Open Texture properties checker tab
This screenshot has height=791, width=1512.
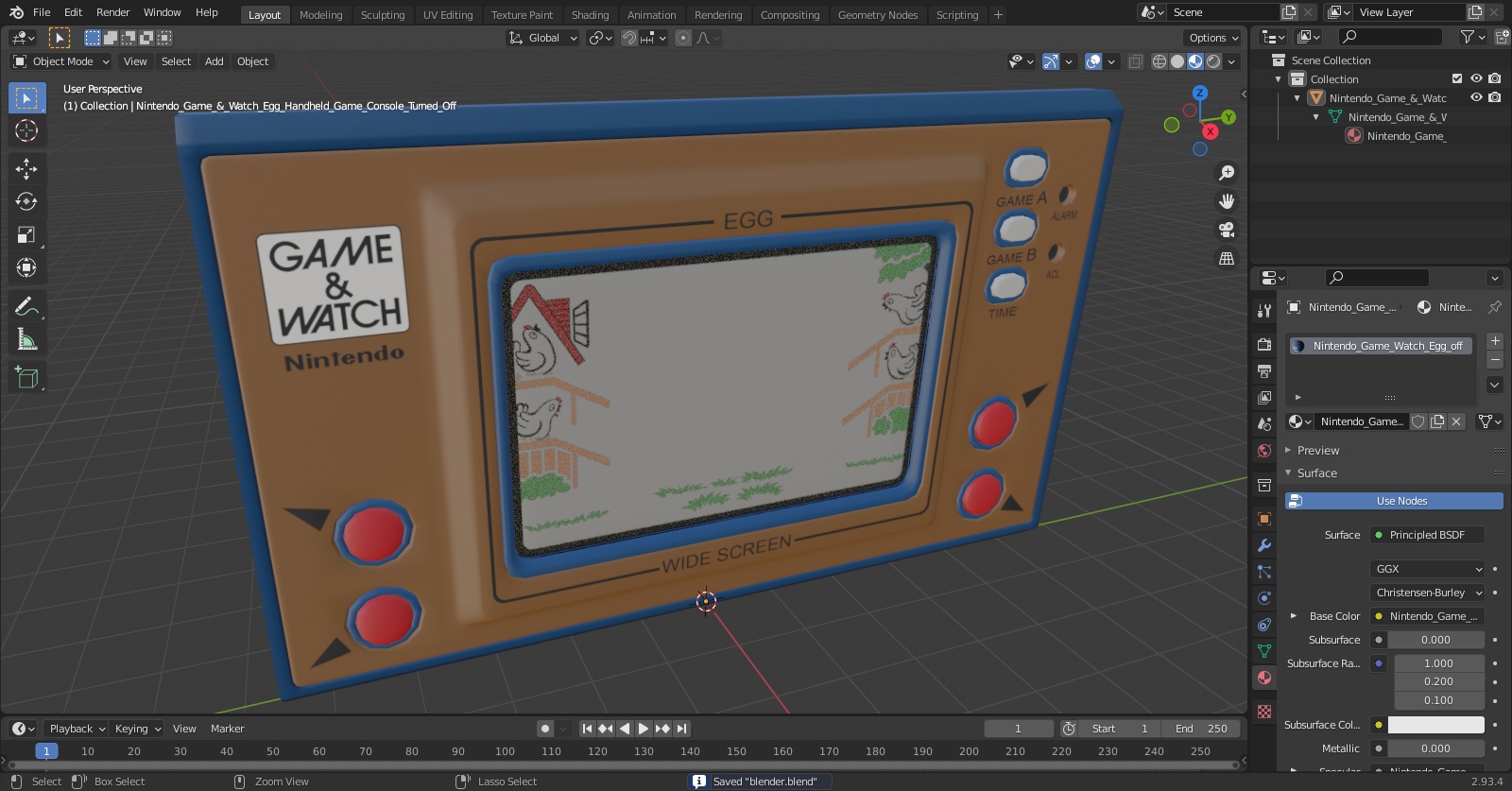click(1264, 712)
